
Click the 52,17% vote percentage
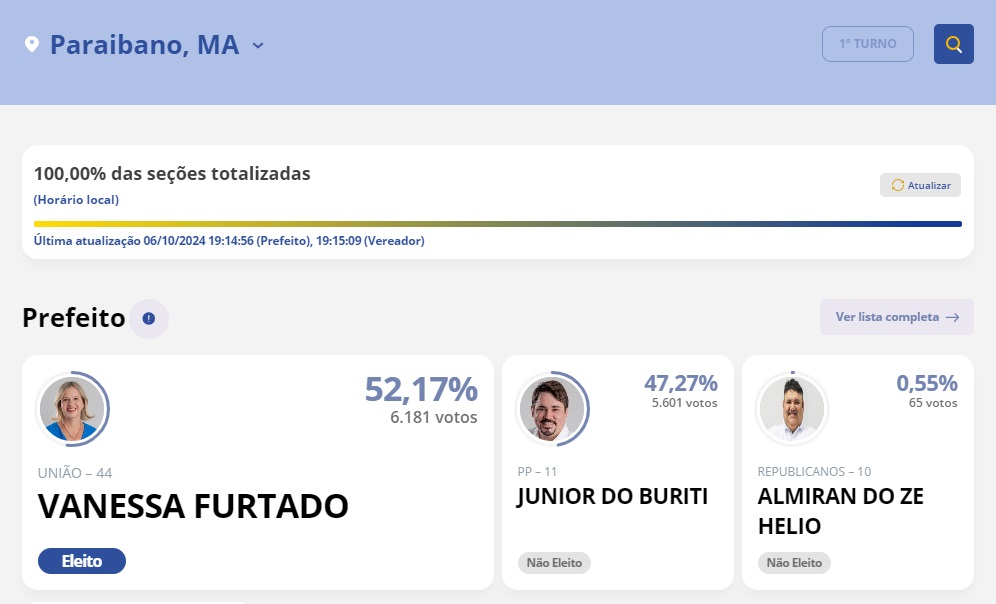pos(420,389)
